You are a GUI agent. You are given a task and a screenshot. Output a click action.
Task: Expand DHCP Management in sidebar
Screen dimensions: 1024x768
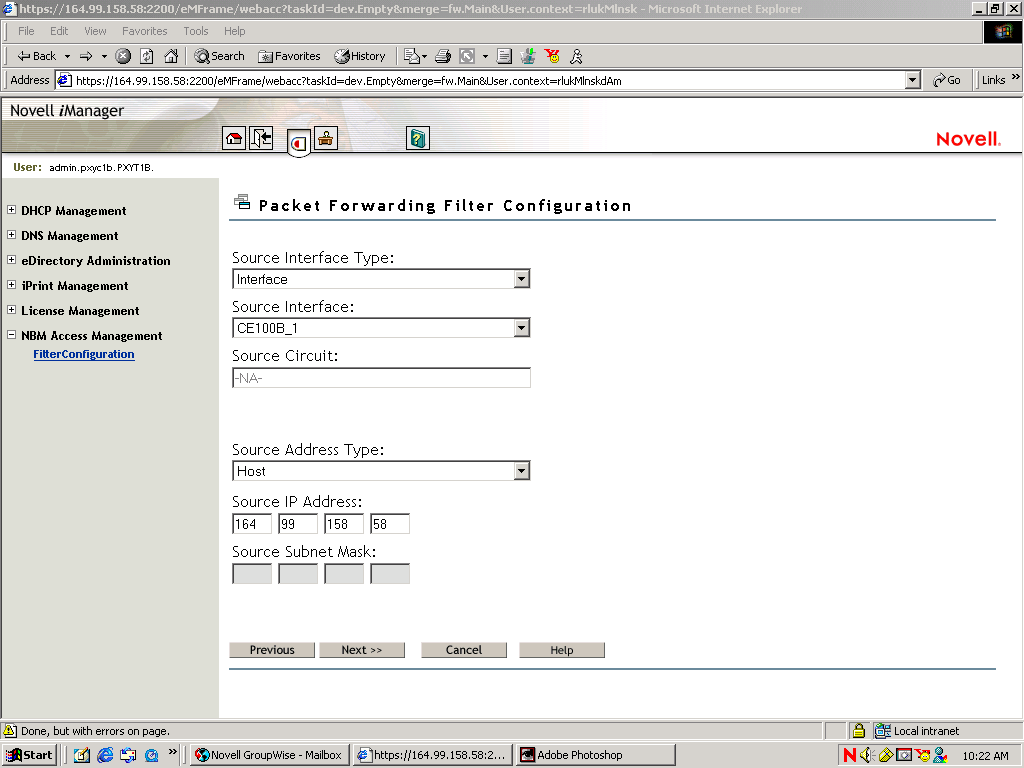(11, 210)
